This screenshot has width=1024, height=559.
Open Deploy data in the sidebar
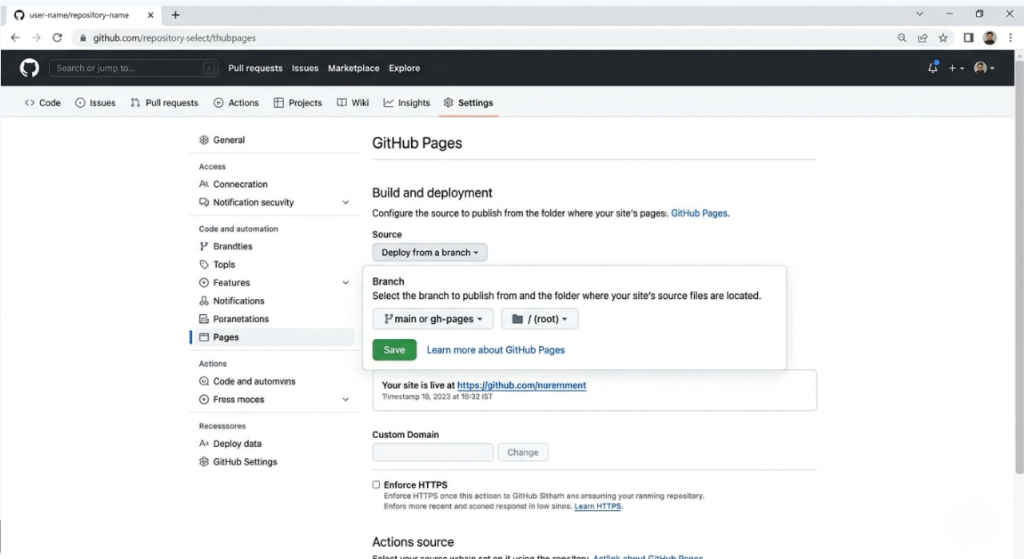point(231,443)
